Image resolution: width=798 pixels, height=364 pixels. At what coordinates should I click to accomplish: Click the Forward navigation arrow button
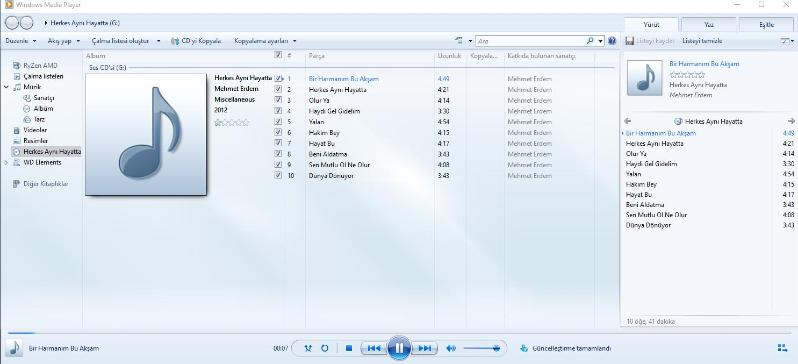(26, 23)
